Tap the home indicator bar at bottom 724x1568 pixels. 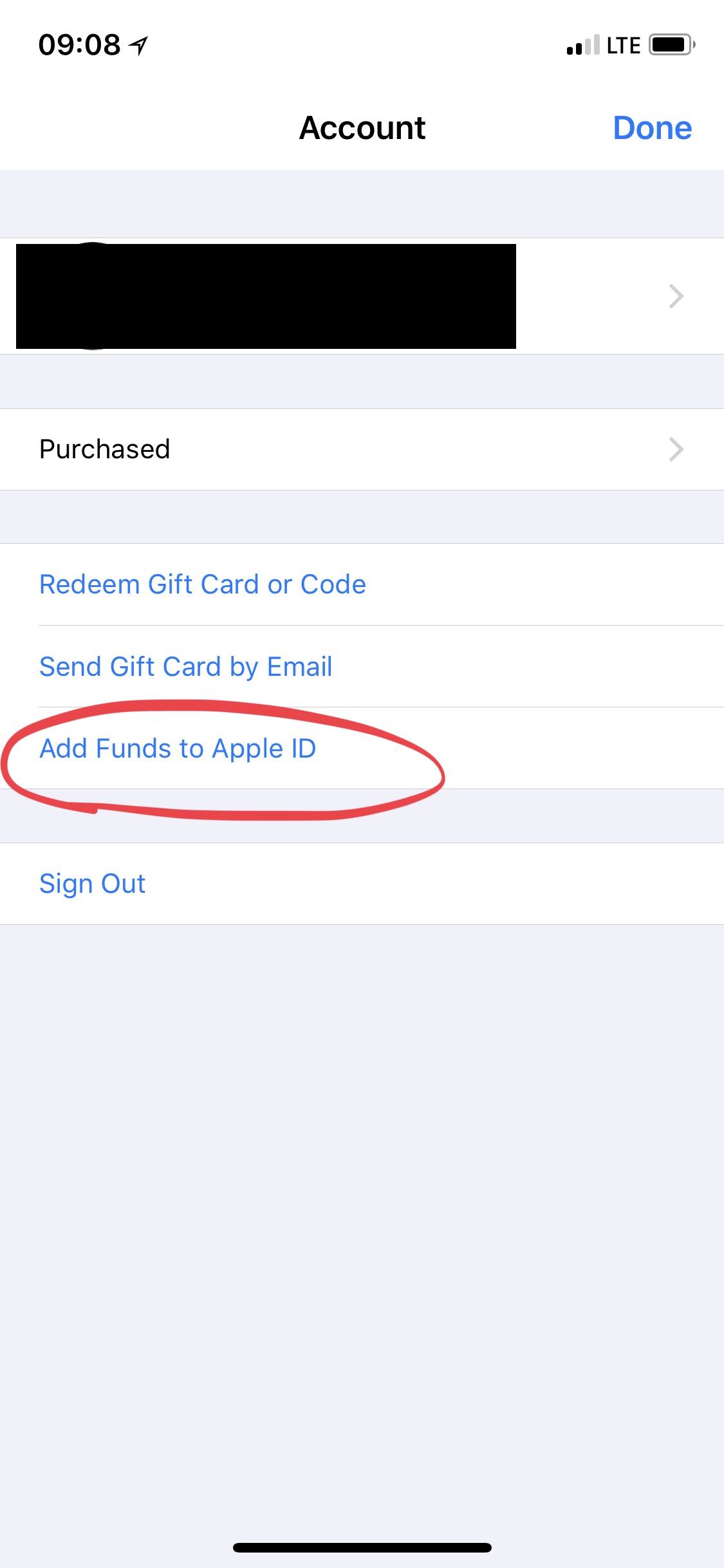coord(362,1547)
